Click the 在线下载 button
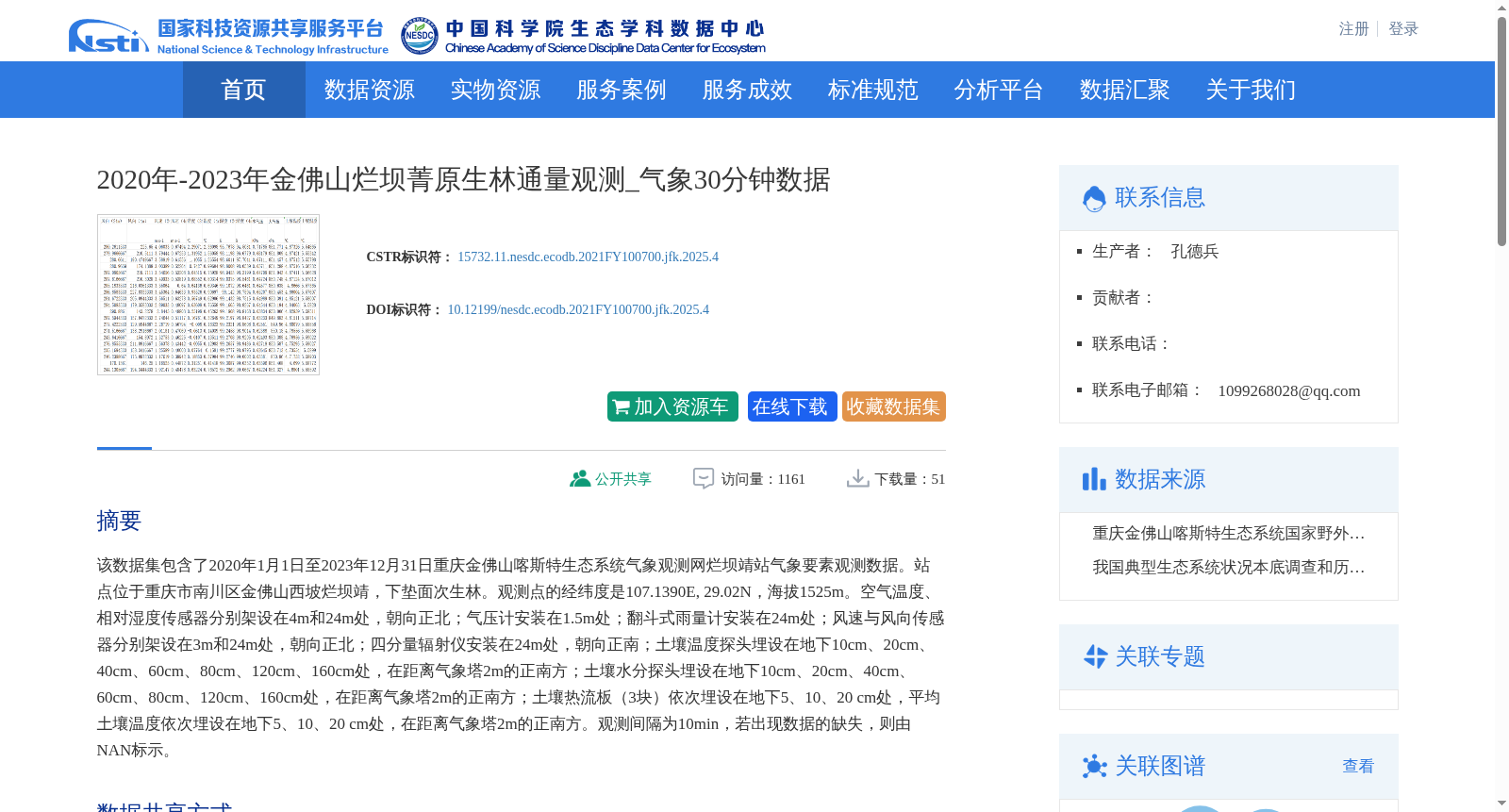This screenshot has height=812, width=1509. coord(792,406)
